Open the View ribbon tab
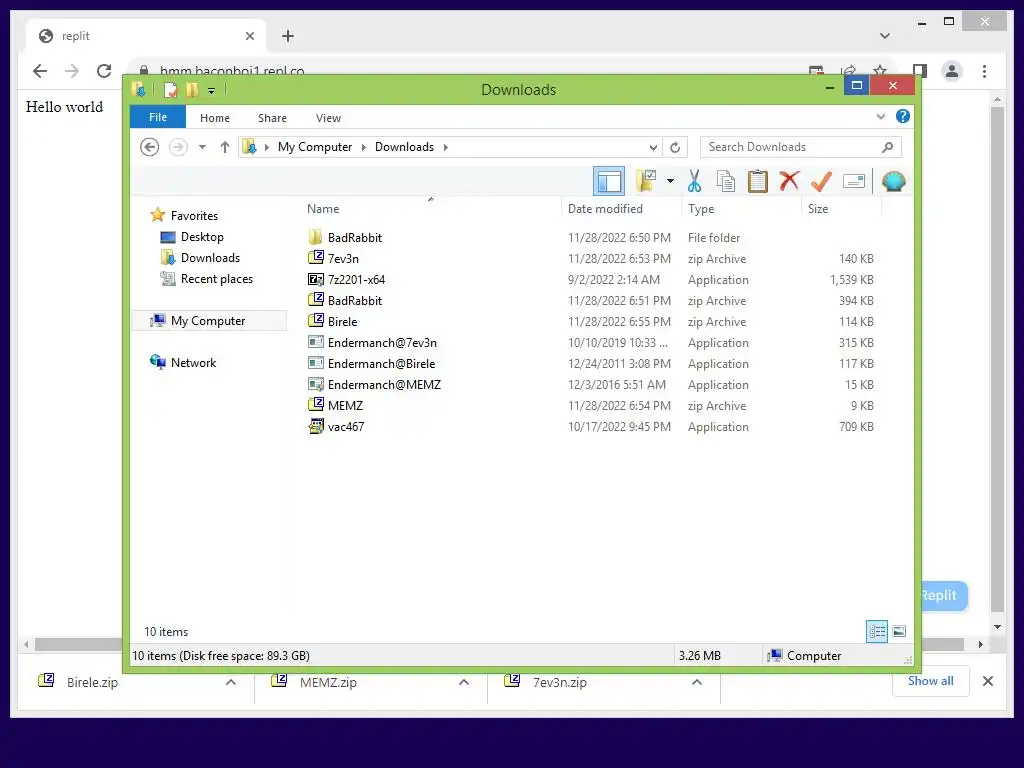This screenshot has height=768, width=1024. pos(328,118)
